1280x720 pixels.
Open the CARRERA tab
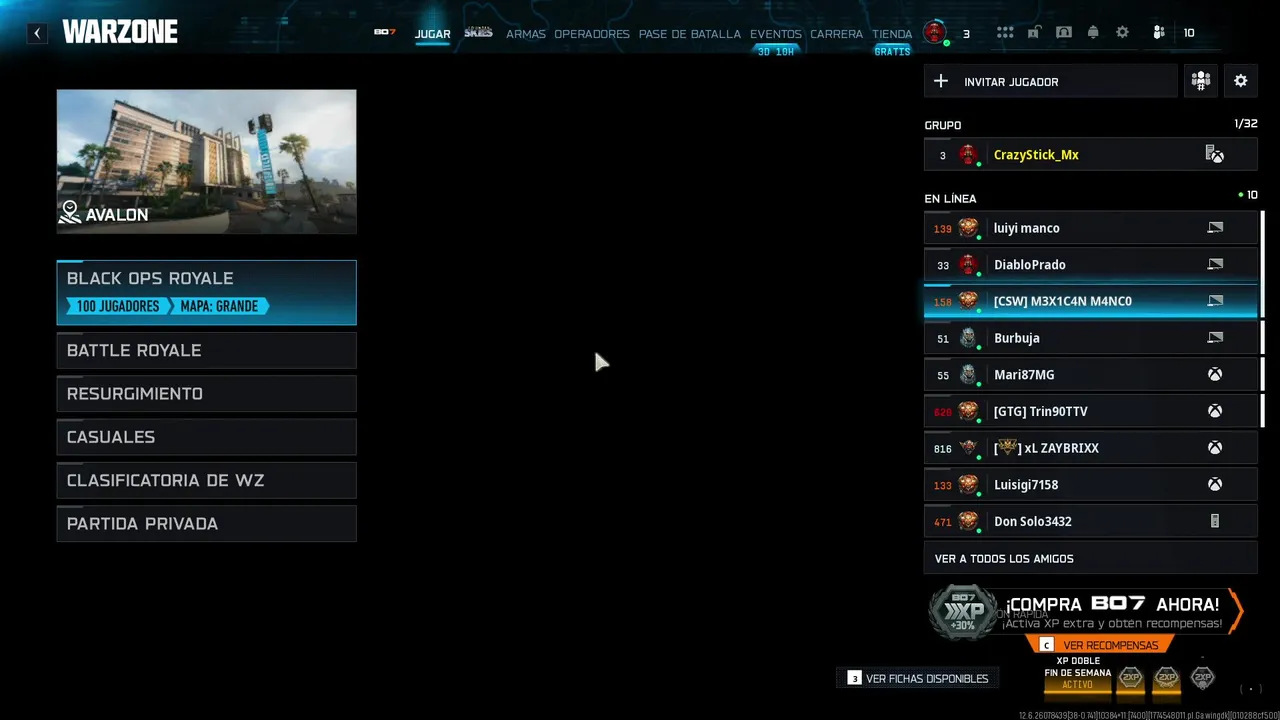[x=836, y=34]
